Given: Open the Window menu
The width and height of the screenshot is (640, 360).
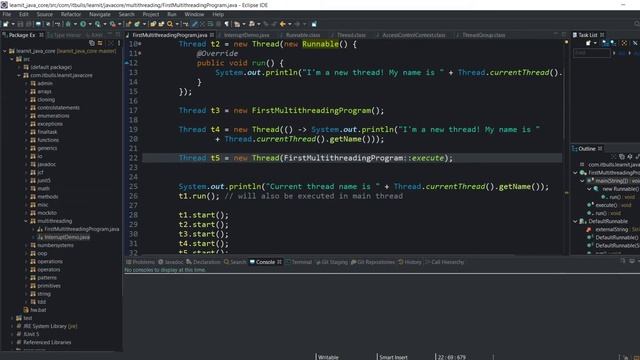Looking at the screenshot, I should pos(194,14).
